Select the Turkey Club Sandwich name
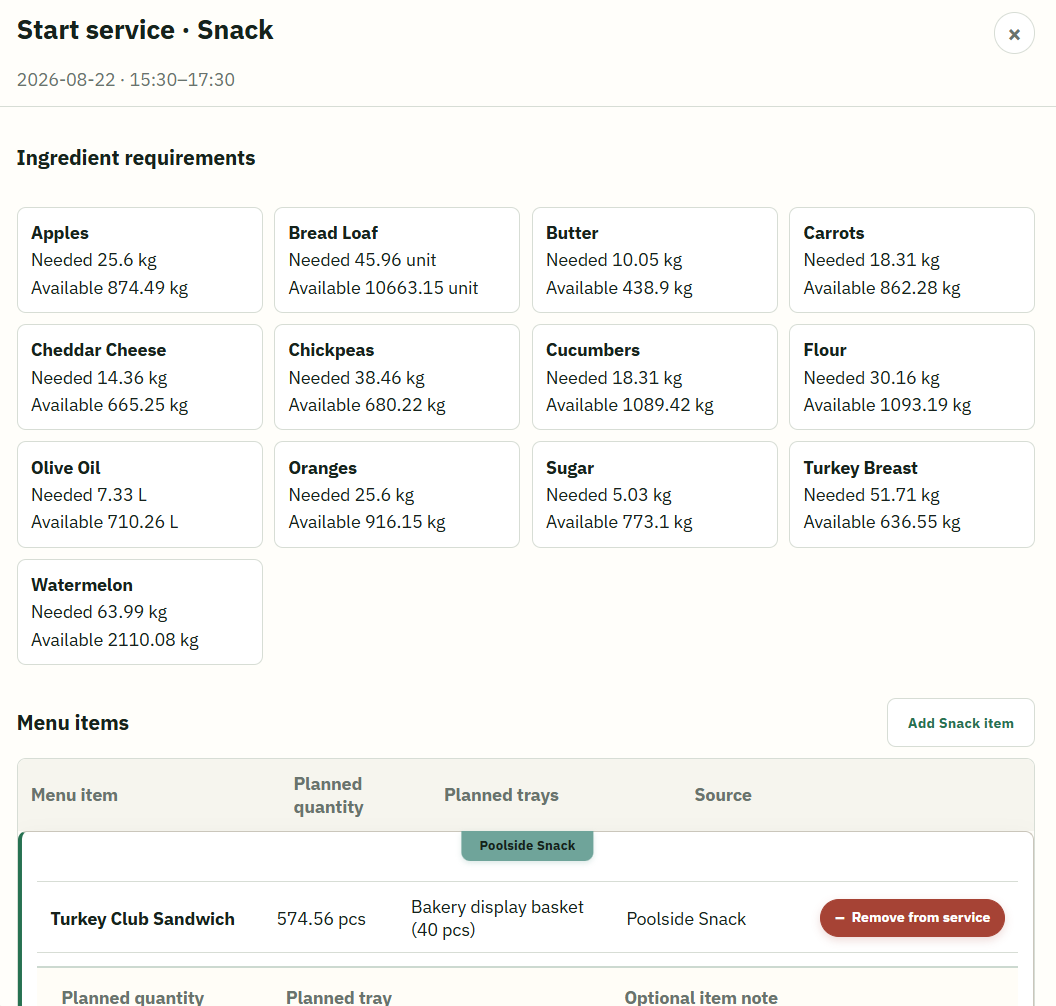Image resolution: width=1056 pixels, height=1006 pixels. pyautogui.click(x=143, y=919)
